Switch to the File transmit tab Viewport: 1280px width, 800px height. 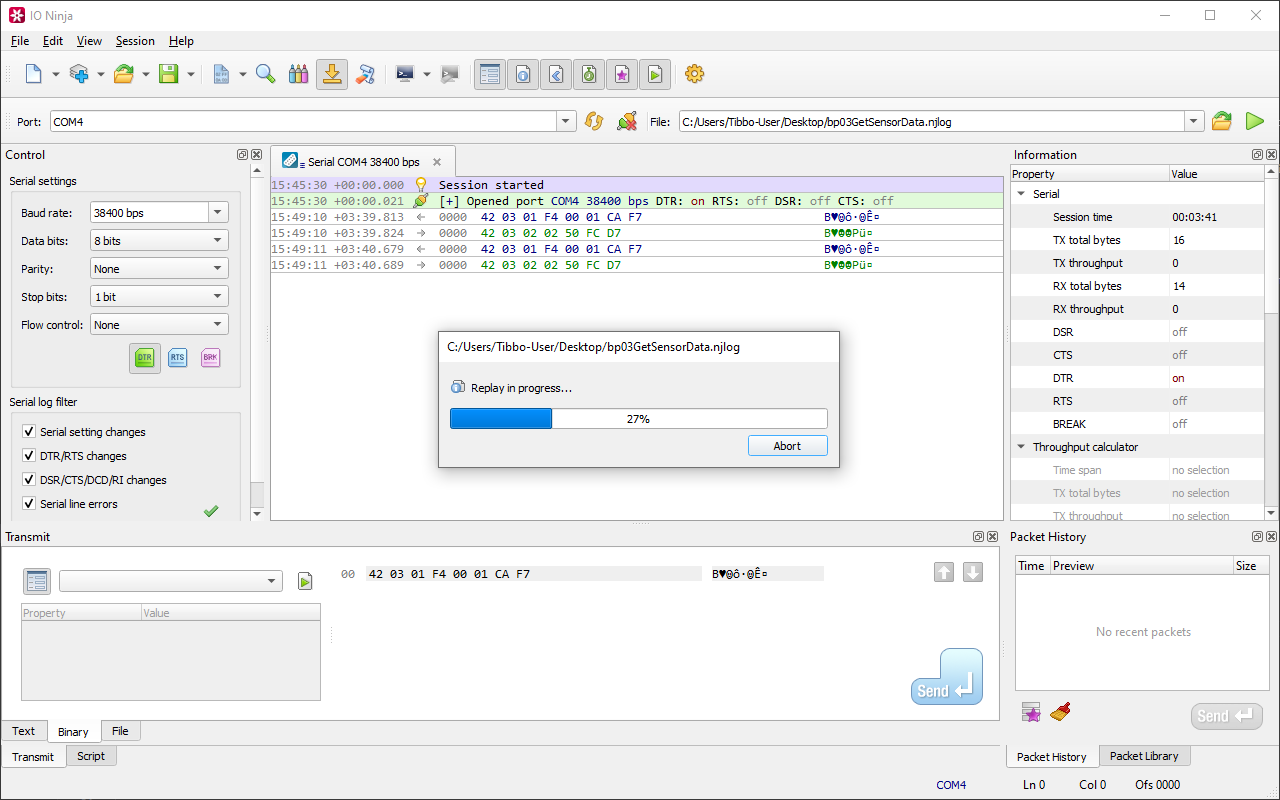pyautogui.click(x=120, y=731)
